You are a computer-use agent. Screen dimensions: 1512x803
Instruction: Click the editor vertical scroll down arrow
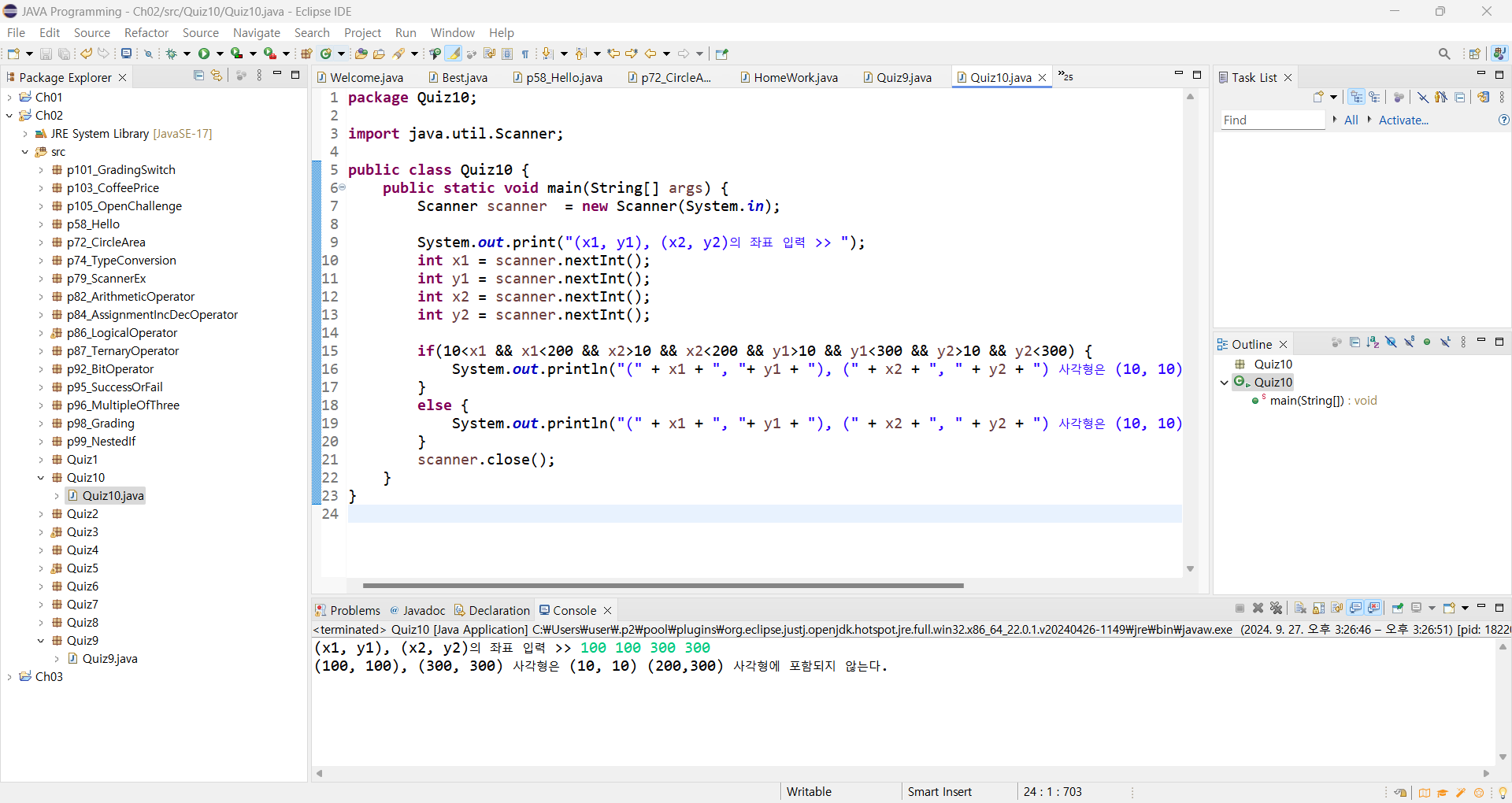point(1191,568)
